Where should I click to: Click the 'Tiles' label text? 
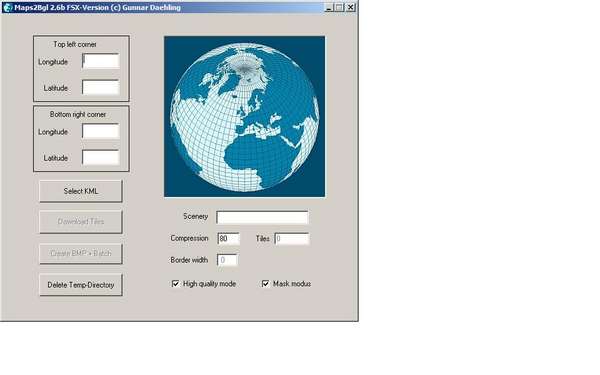[x=262, y=238]
